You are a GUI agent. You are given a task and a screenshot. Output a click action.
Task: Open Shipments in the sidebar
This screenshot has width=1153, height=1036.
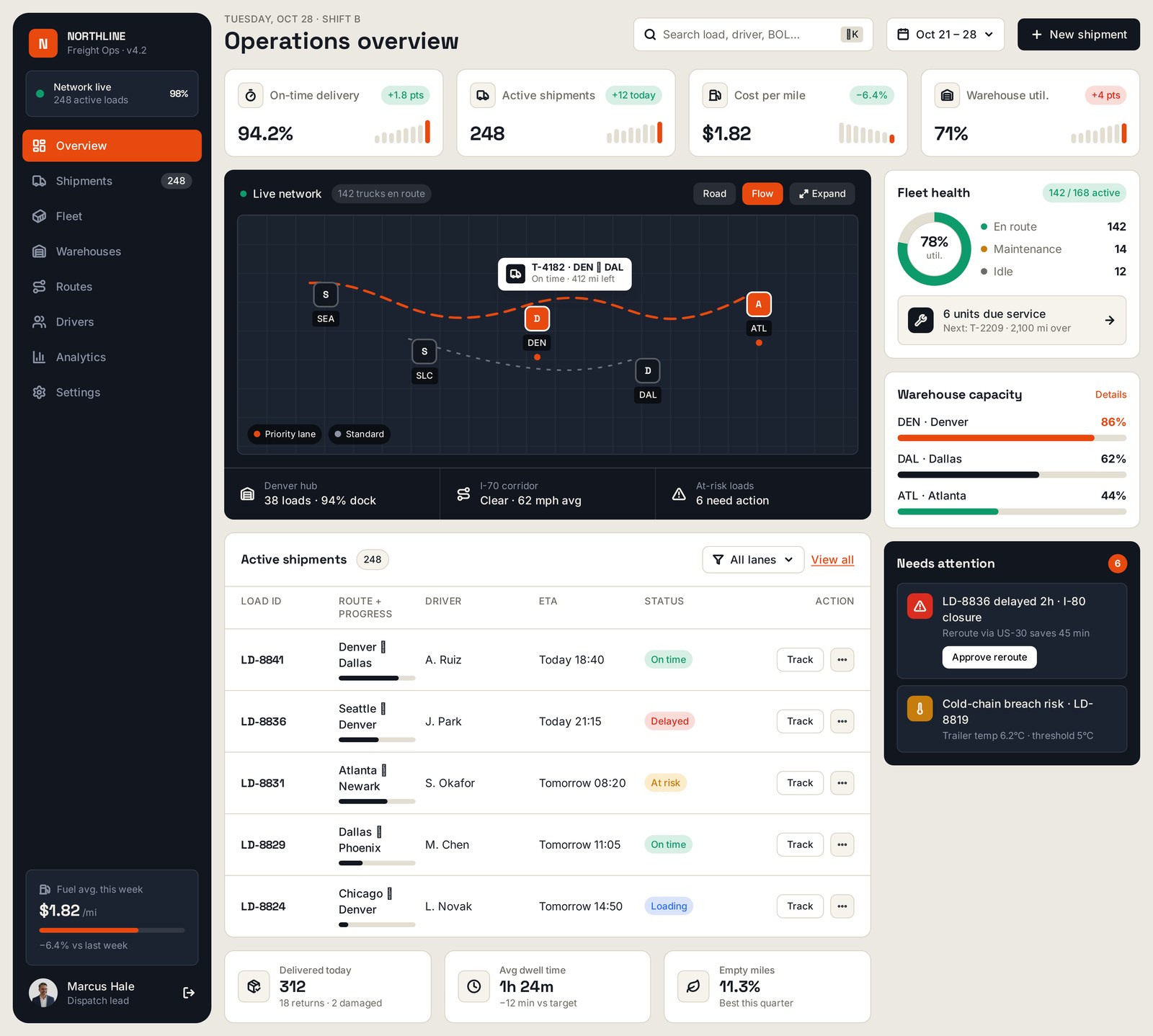coord(112,181)
